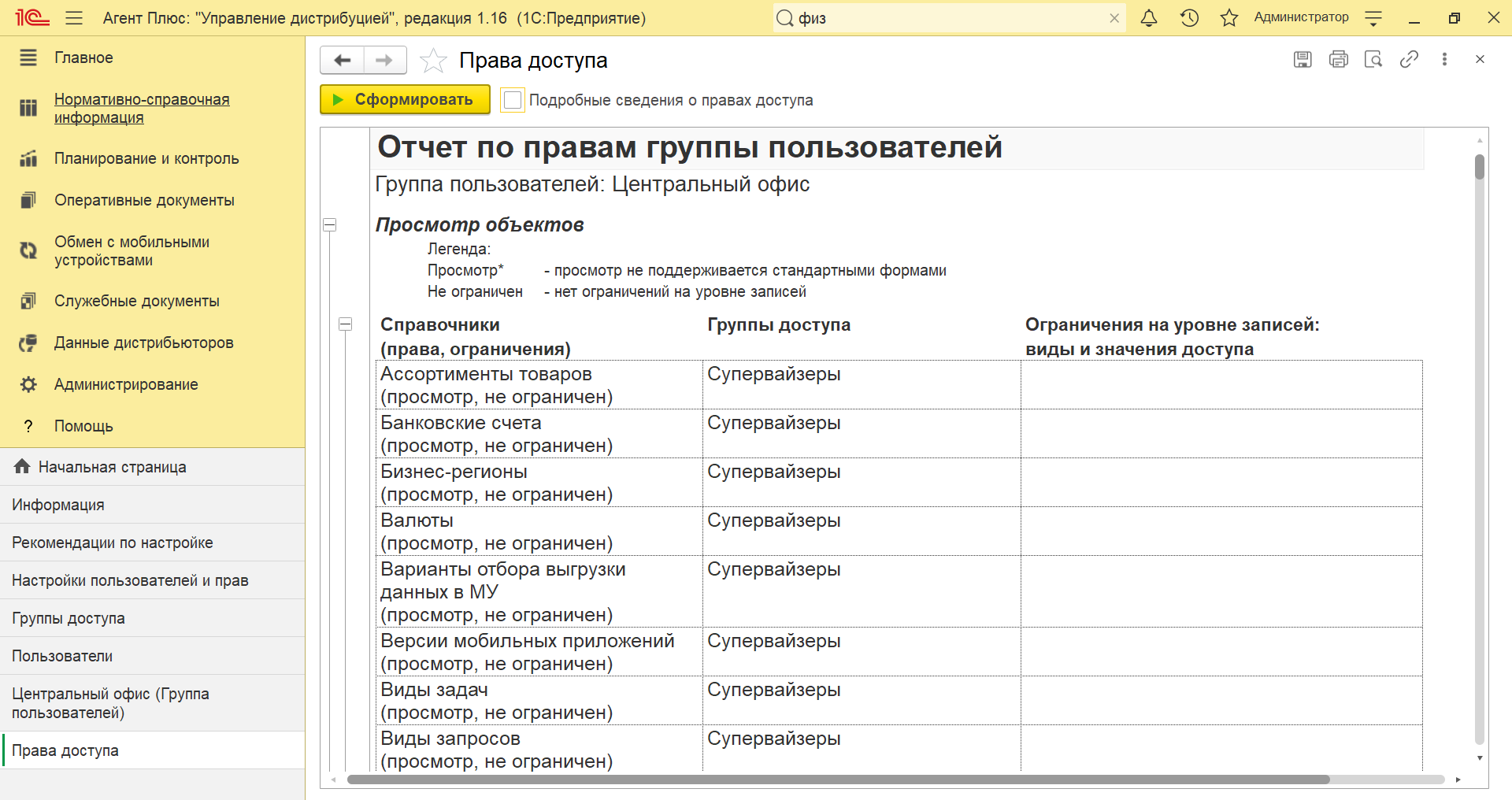Open notifications bell icon
Viewport: 1512px width, 800px height.
[x=1149, y=17]
